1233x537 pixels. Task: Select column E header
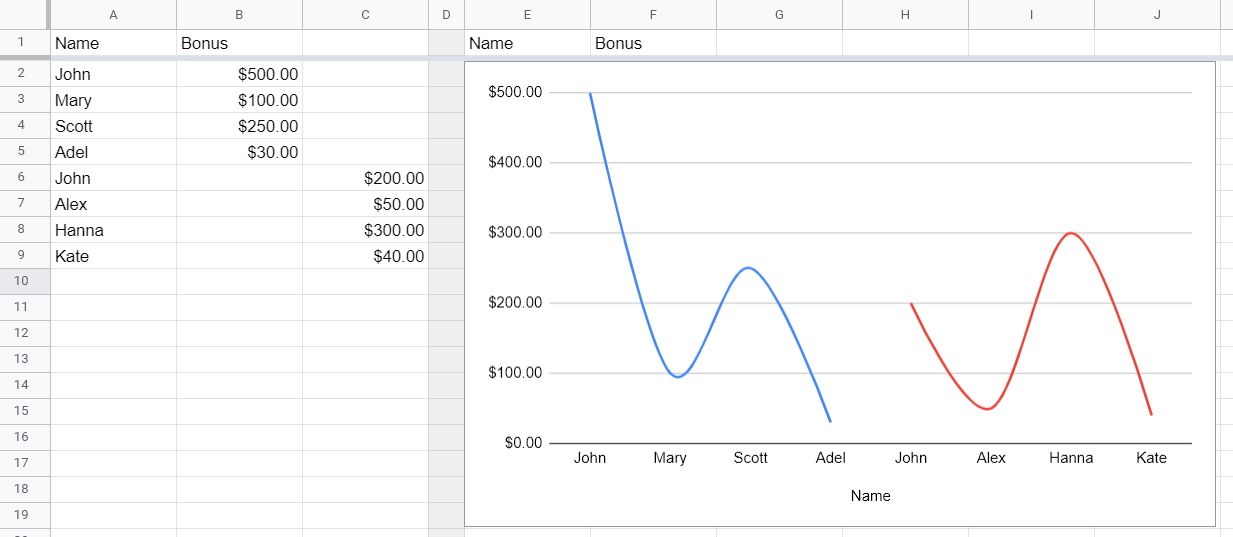click(527, 14)
